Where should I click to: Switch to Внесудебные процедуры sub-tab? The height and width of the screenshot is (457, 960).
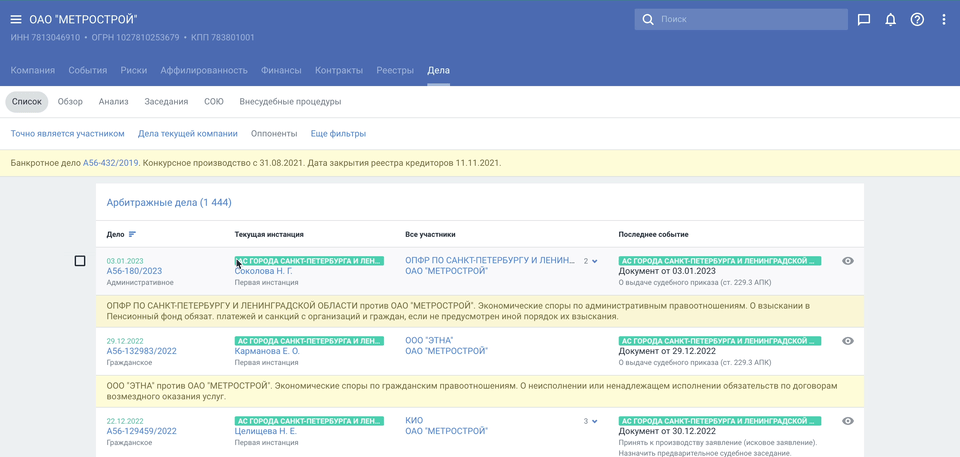point(290,102)
